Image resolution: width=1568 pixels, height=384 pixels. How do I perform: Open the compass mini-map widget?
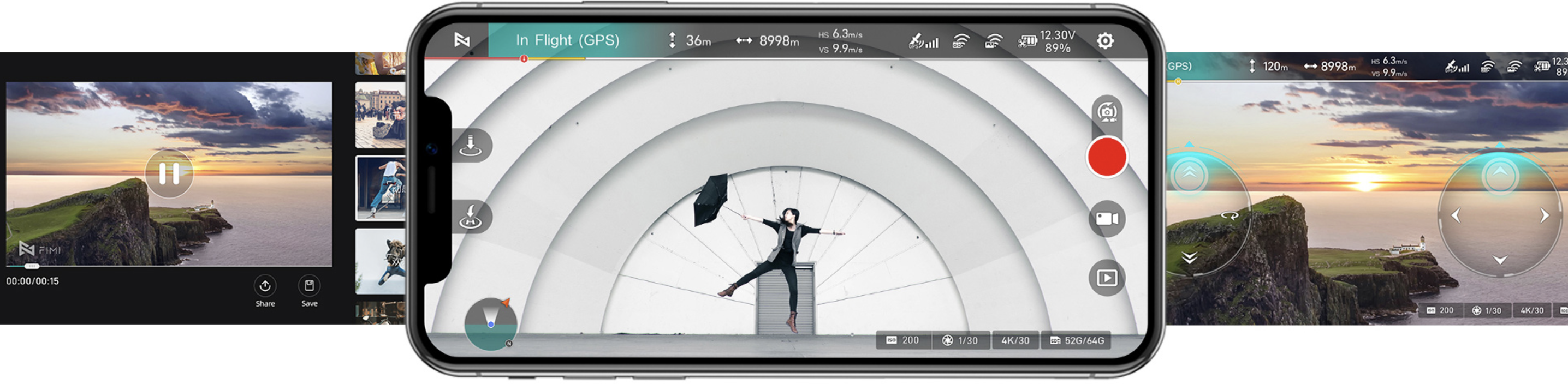[490, 324]
